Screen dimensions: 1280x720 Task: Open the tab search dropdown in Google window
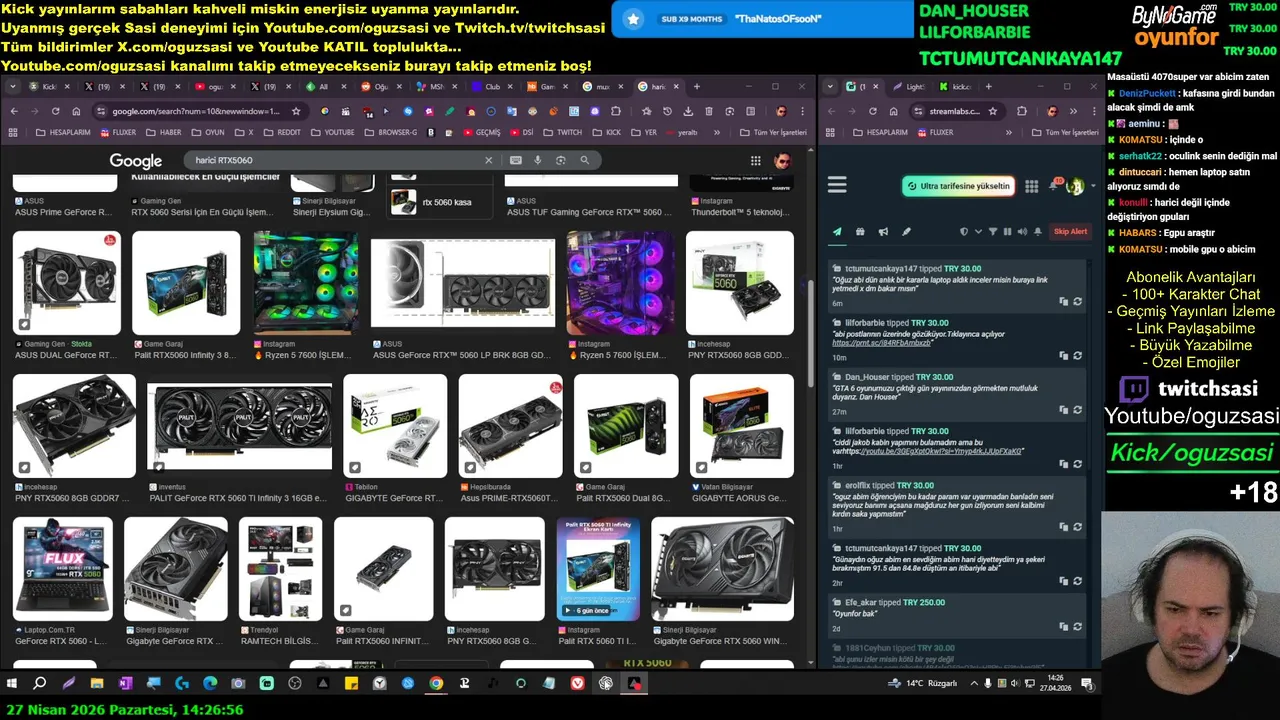(x=13, y=87)
